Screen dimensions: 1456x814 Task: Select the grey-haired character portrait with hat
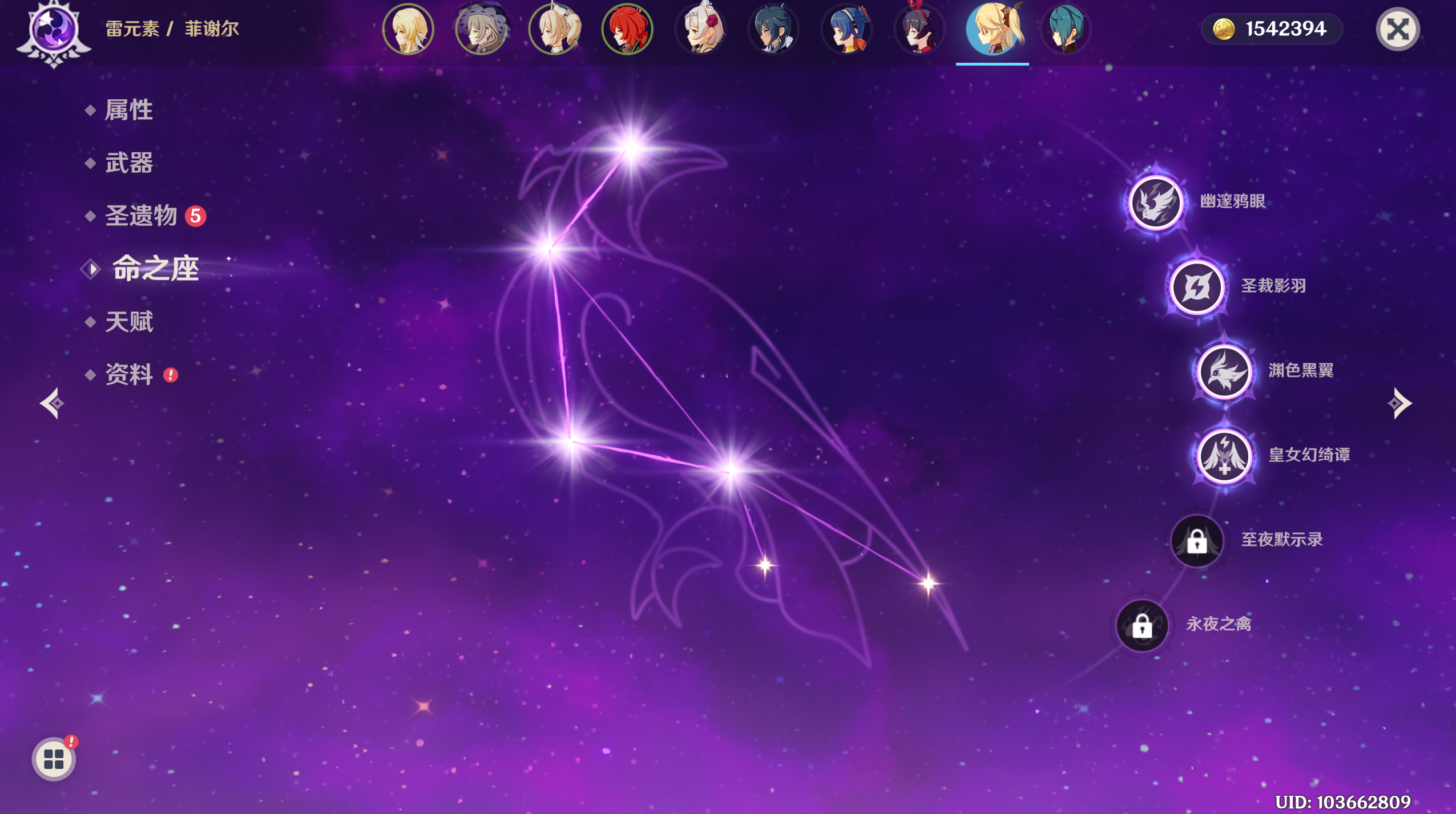[481, 29]
